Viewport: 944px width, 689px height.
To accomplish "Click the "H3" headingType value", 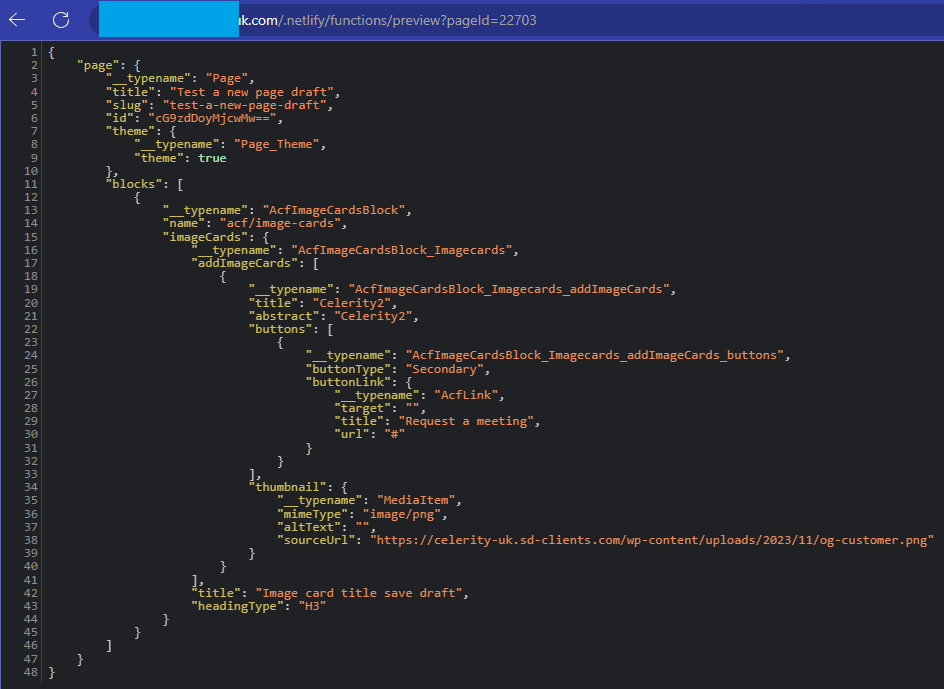I will click(x=306, y=605).
